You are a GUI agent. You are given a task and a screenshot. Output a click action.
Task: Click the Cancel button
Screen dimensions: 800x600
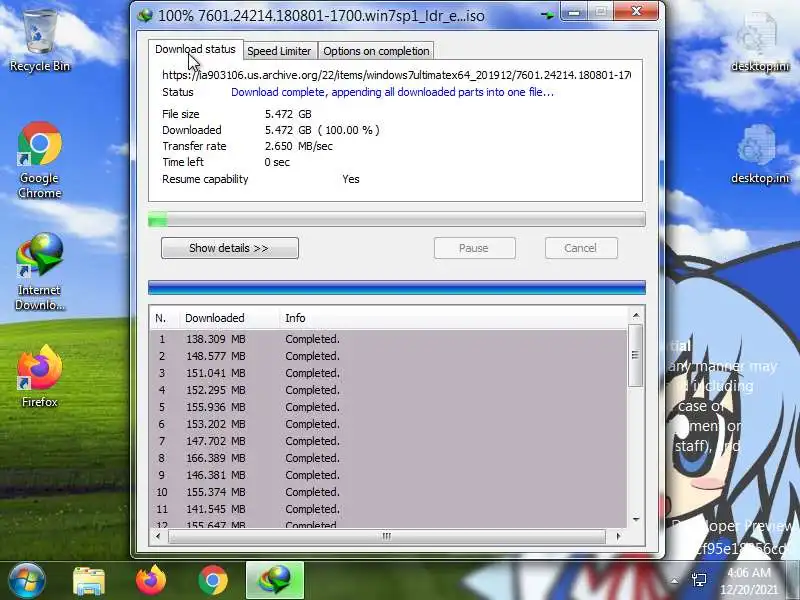[x=581, y=248]
